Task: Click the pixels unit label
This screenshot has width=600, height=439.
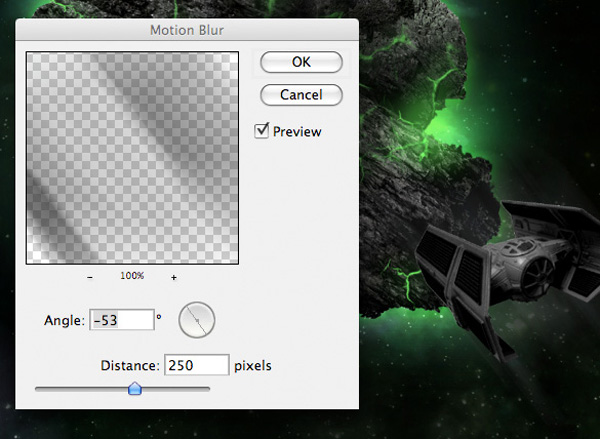Action: [x=253, y=366]
